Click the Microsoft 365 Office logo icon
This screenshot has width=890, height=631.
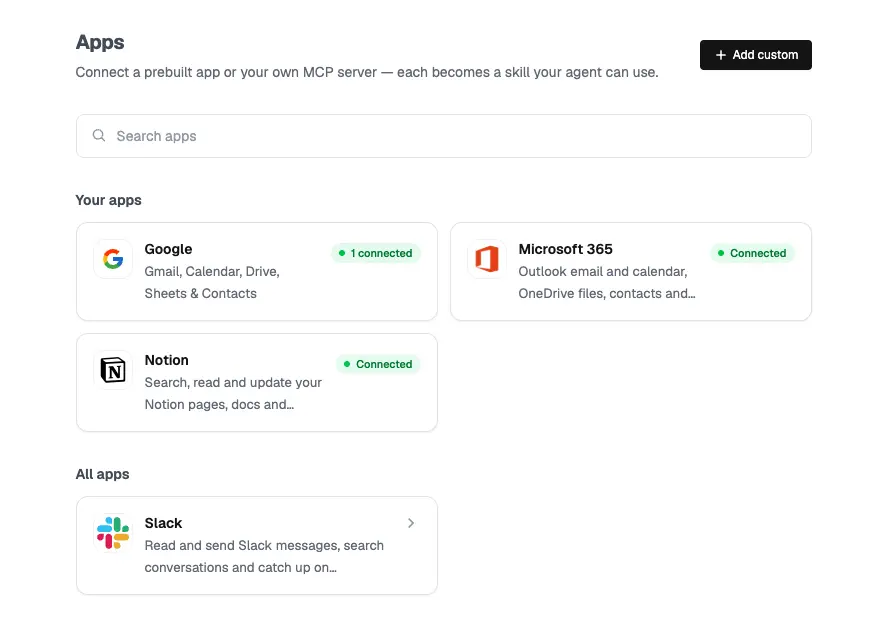tap(487, 259)
